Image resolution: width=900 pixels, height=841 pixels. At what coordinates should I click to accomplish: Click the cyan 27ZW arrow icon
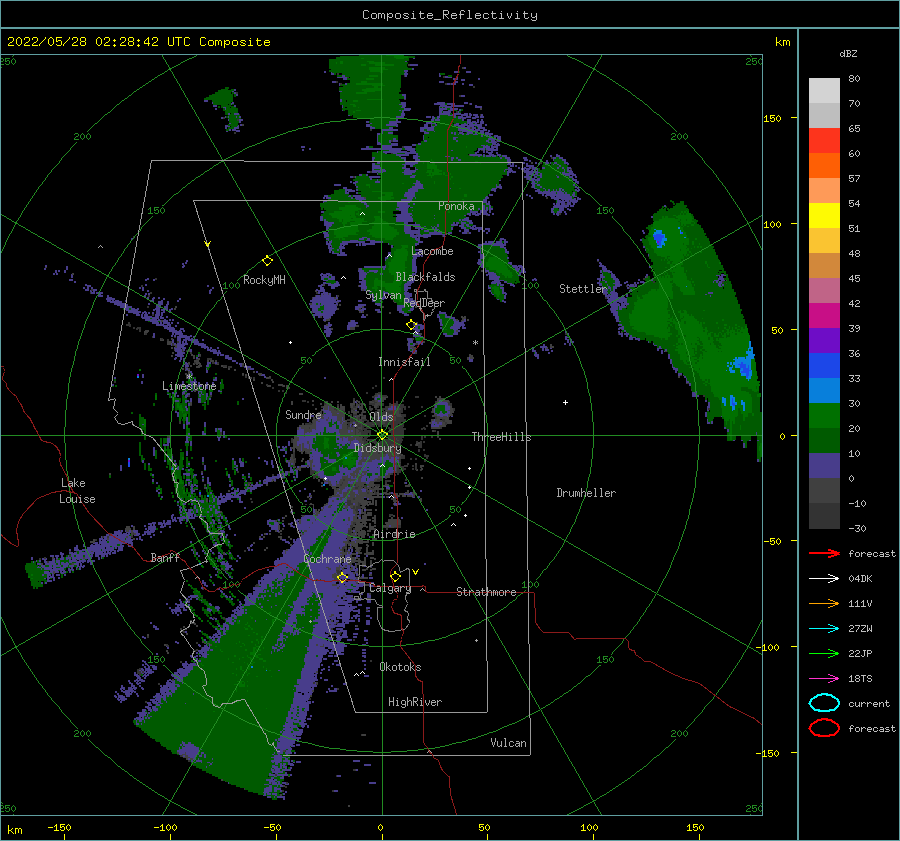tap(824, 629)
